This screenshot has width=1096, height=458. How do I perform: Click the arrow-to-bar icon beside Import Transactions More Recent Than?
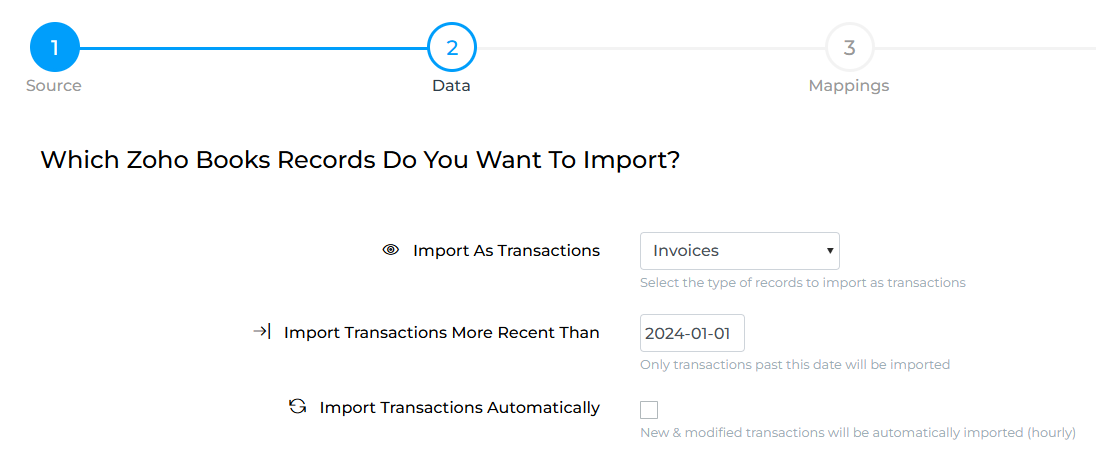tap(261, 332)
